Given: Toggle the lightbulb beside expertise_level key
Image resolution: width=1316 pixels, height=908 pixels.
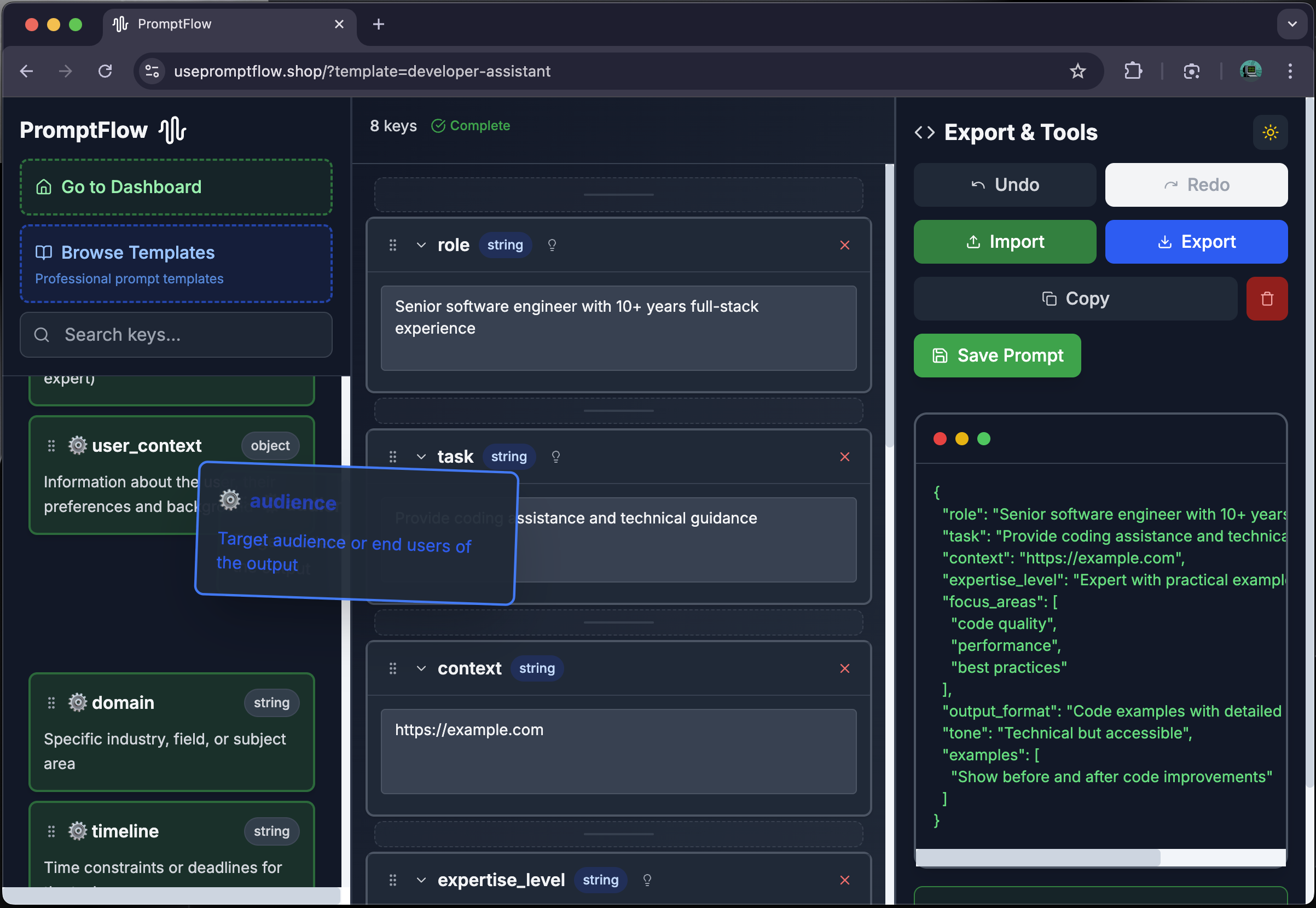Looking at the screenshot, I should (x=647, y=880).
